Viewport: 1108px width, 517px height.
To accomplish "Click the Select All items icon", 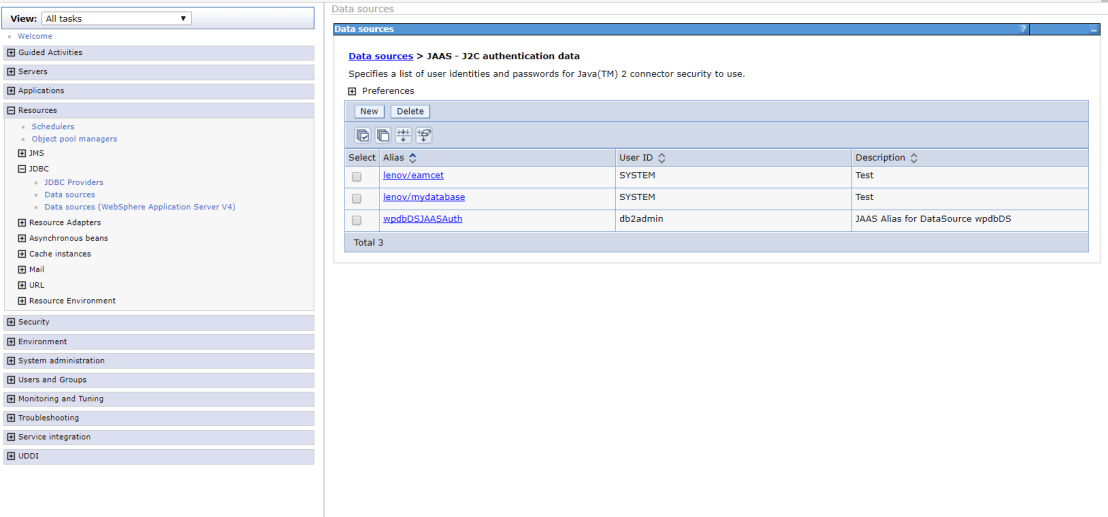I will [363, 136].
